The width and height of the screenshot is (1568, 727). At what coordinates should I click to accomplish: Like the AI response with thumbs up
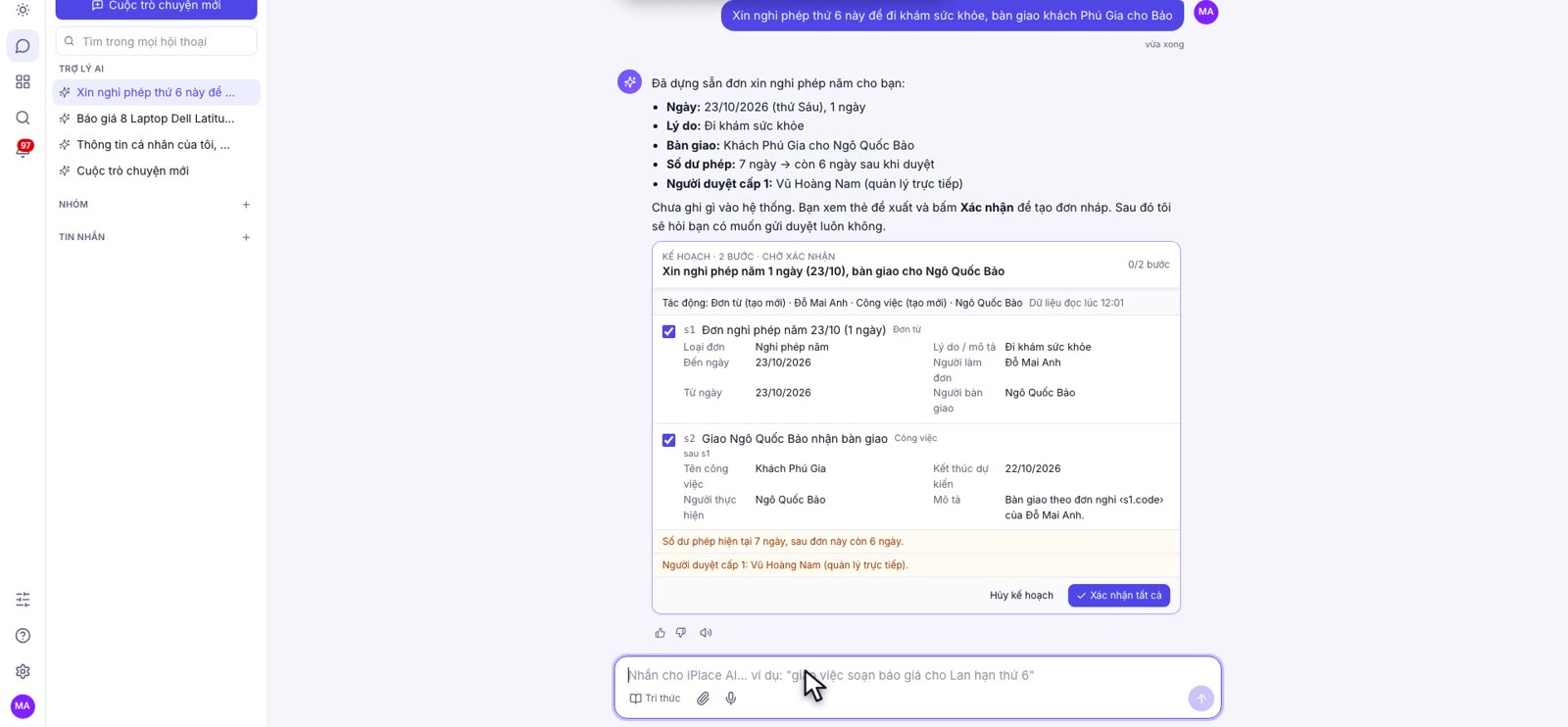[x=660, y=633]
